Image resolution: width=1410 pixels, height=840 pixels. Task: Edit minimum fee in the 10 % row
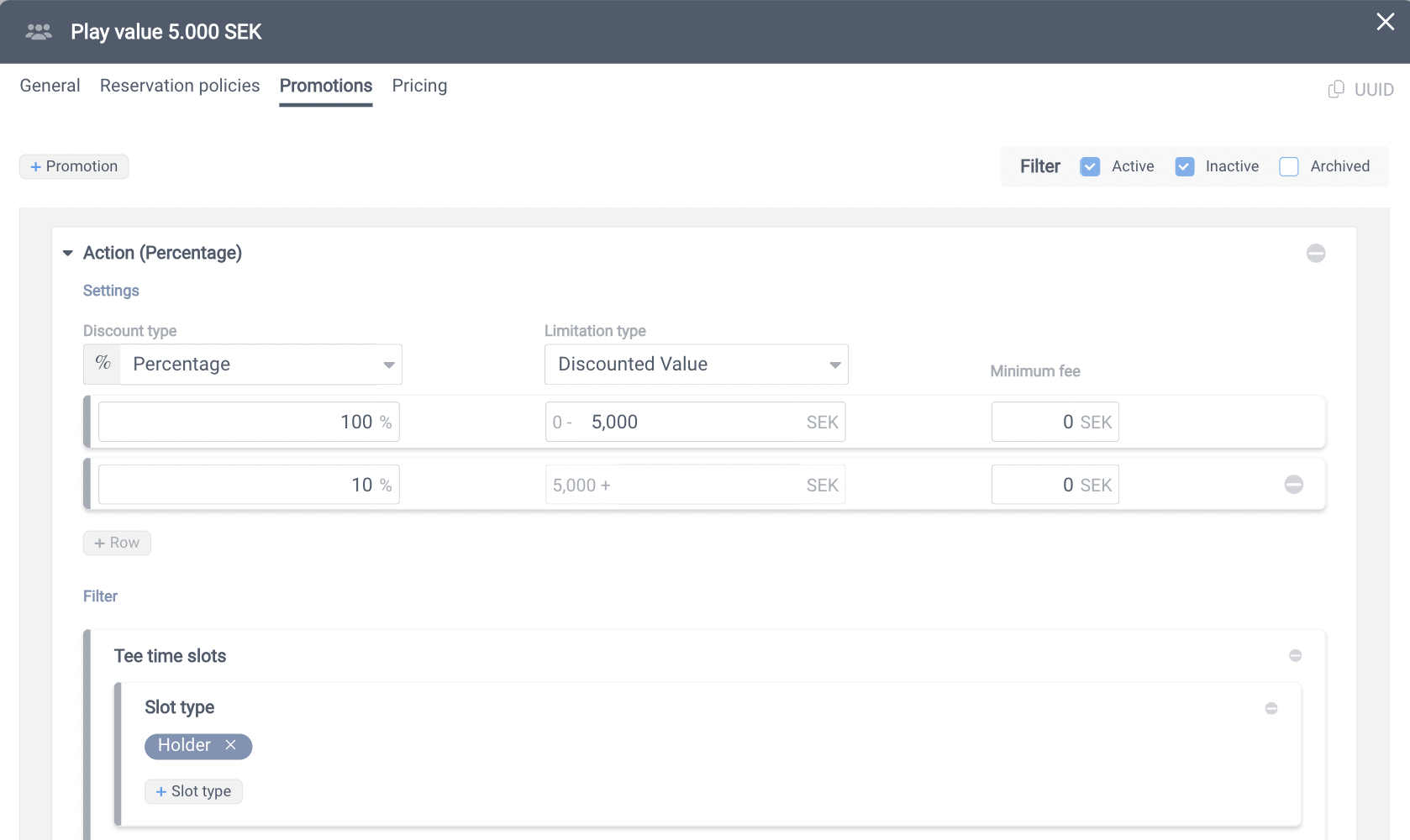[x=1055, y=485]
